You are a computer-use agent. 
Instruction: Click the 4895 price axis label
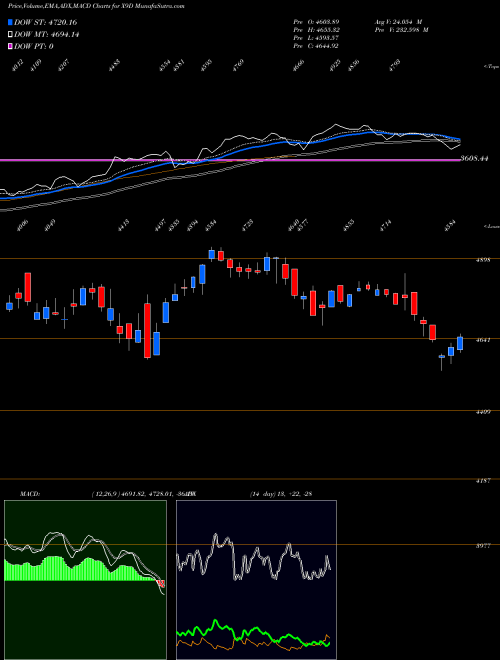(x=483, y=260)
